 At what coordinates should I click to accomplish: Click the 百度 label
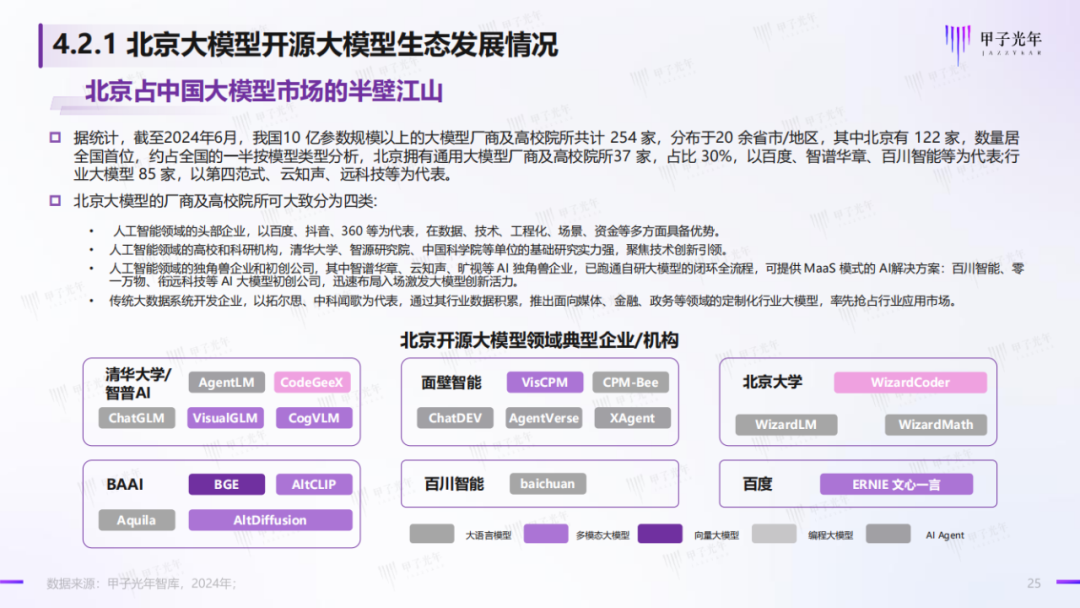758,484
